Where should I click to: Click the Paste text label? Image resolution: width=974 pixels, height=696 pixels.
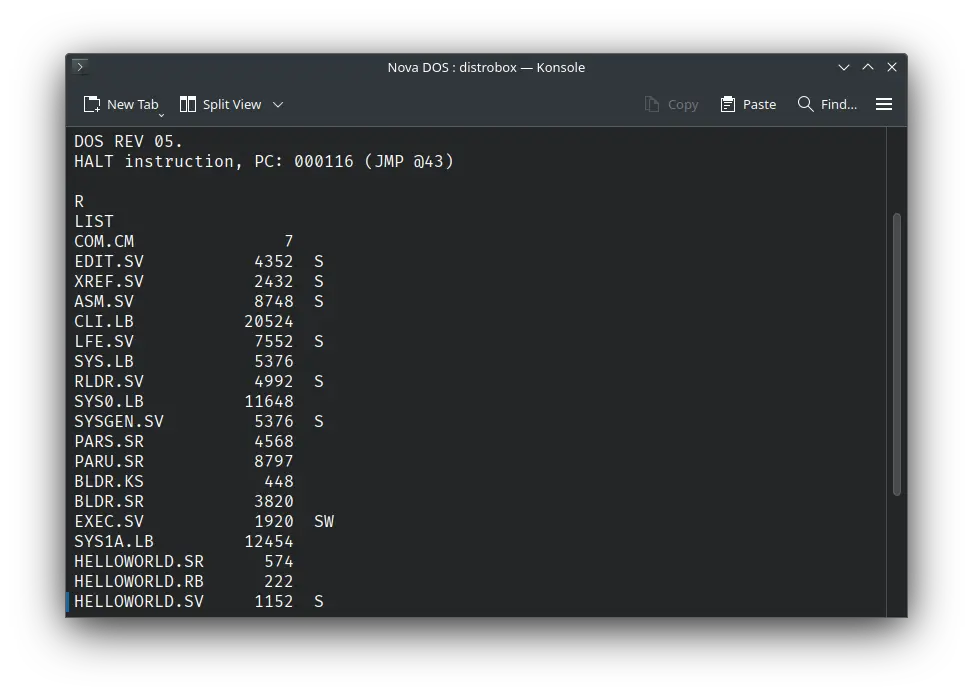(x=758, y=104)
